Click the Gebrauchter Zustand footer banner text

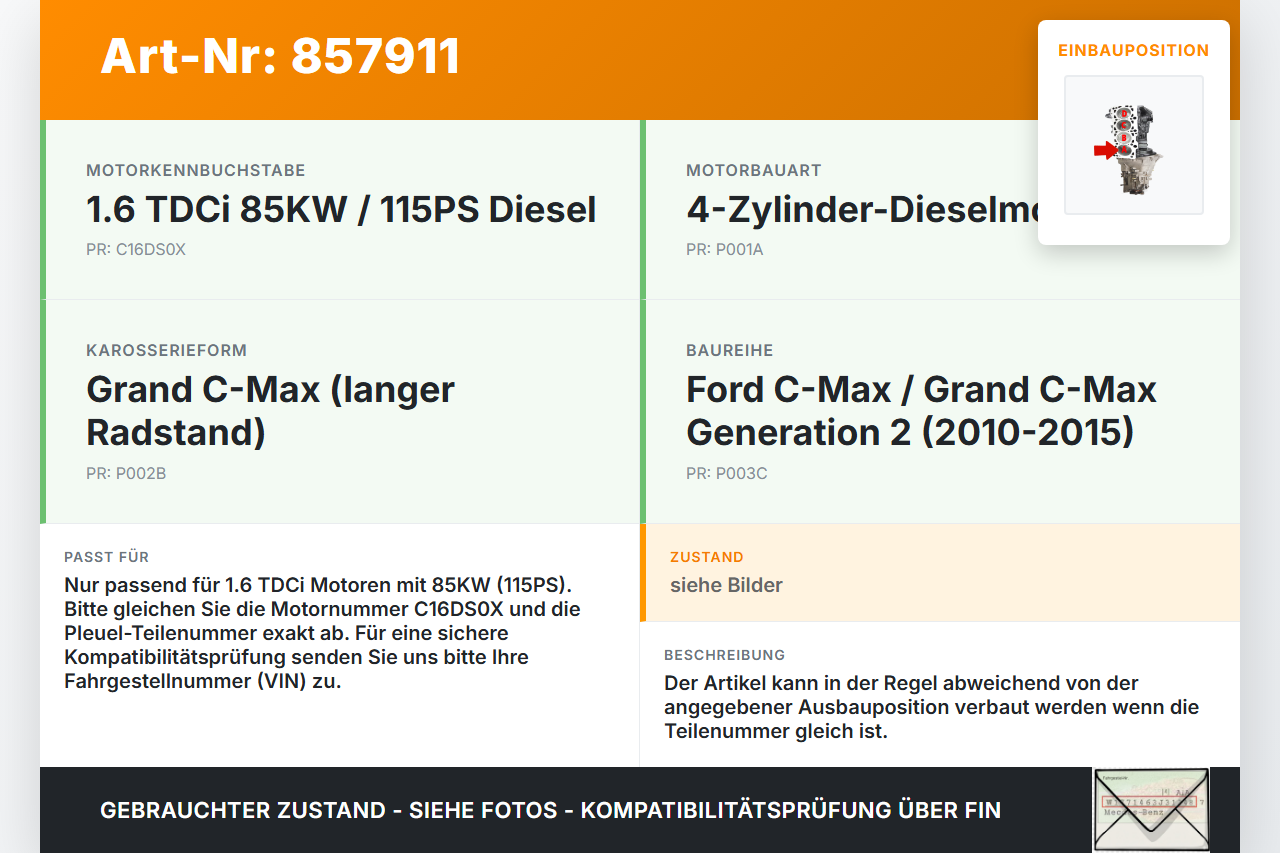point(550,810)
